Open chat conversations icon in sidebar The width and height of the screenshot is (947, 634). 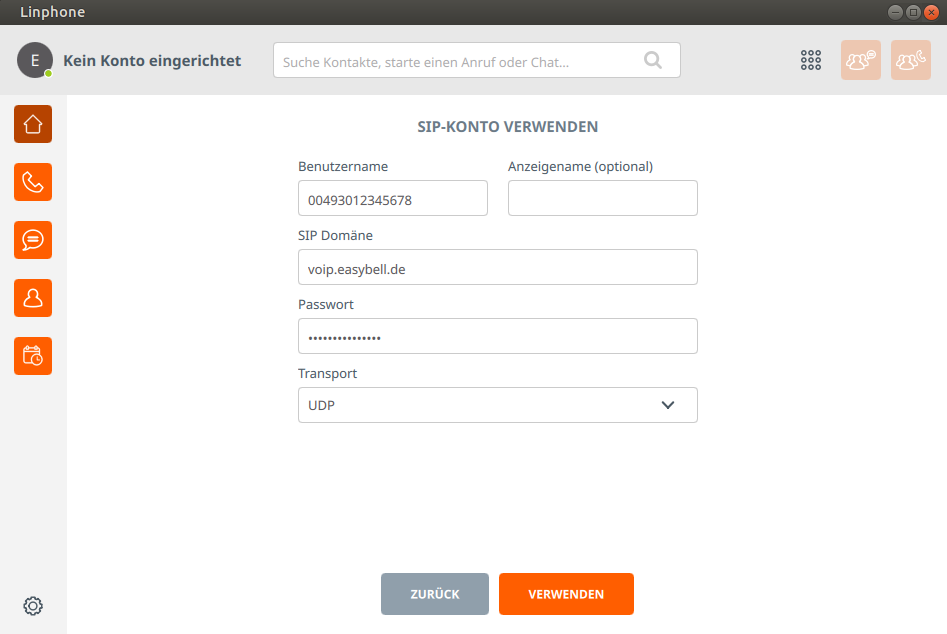[33, 240]
